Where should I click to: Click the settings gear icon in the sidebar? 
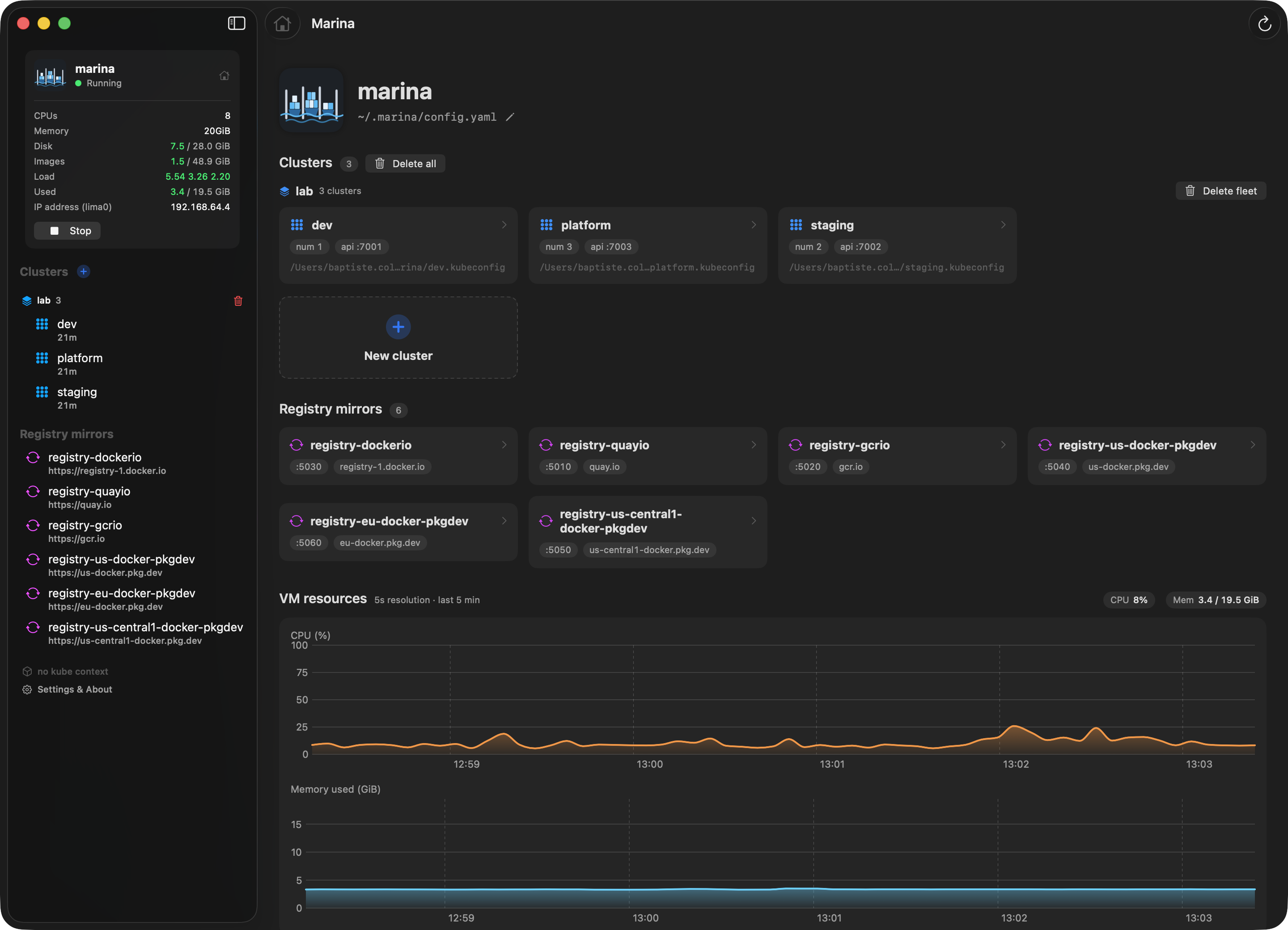pyautogui.click(x=27, y=689)
